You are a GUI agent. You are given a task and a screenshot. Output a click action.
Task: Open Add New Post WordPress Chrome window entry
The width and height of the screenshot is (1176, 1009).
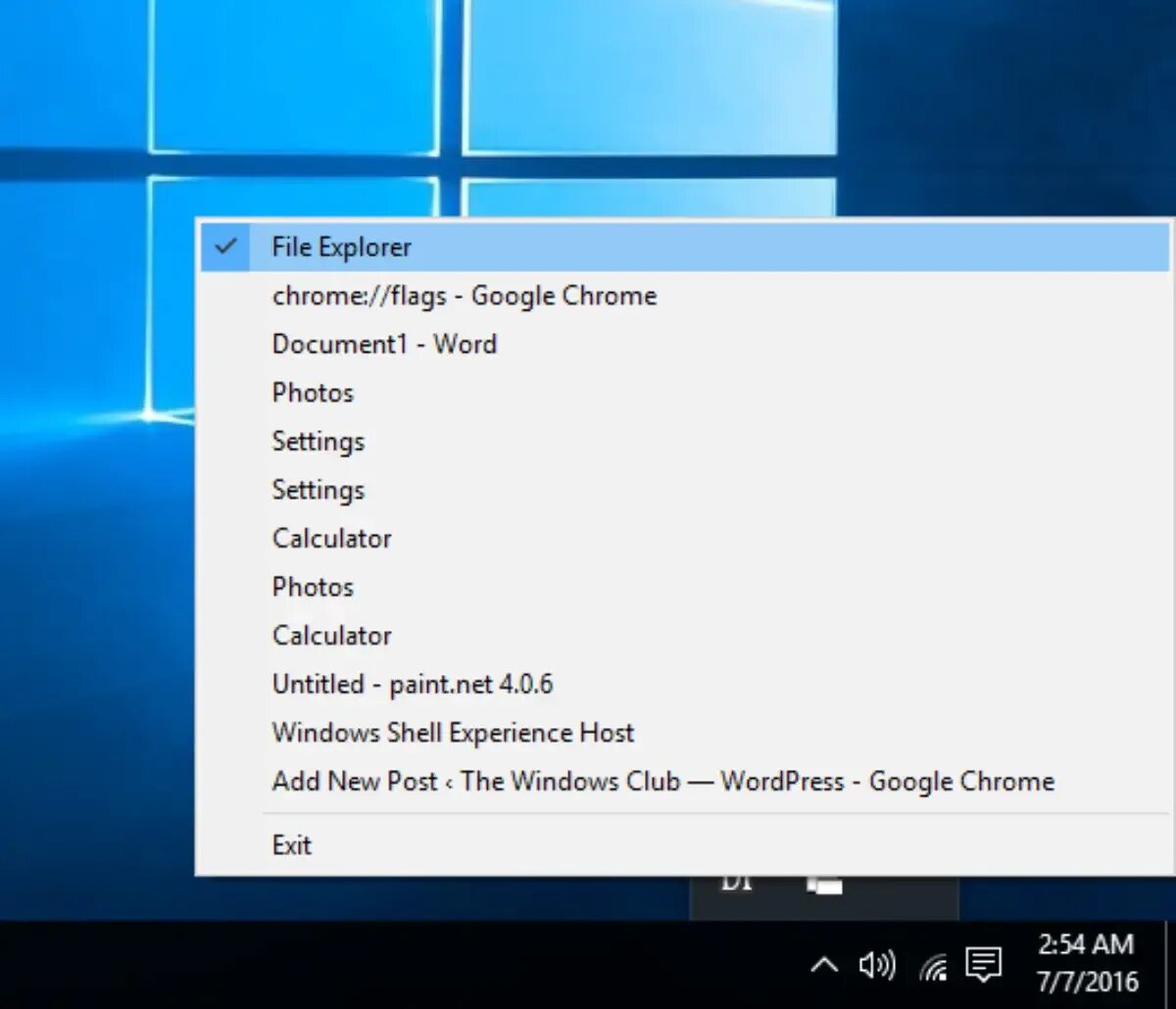685,781
